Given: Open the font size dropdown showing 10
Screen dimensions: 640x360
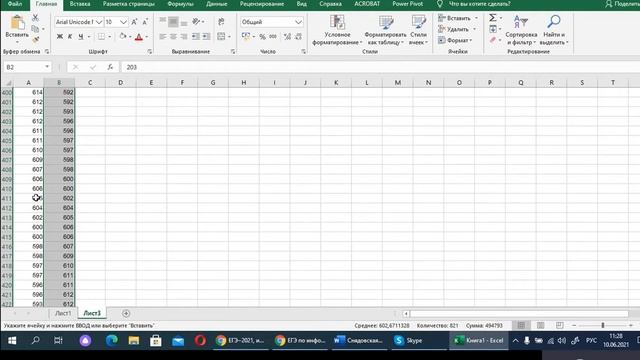Looking at the screenshot, I should [123, 22].
